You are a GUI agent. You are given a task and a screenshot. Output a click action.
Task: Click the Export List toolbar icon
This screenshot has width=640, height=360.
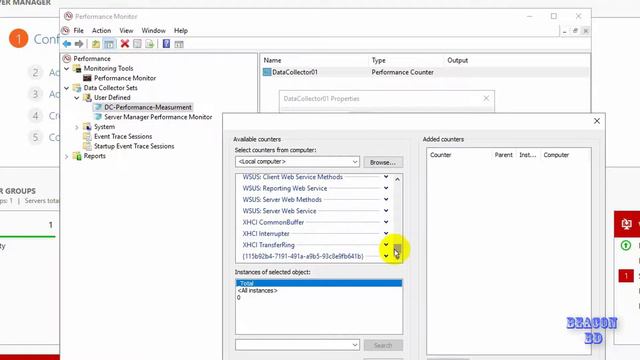[x=149, y=44]
